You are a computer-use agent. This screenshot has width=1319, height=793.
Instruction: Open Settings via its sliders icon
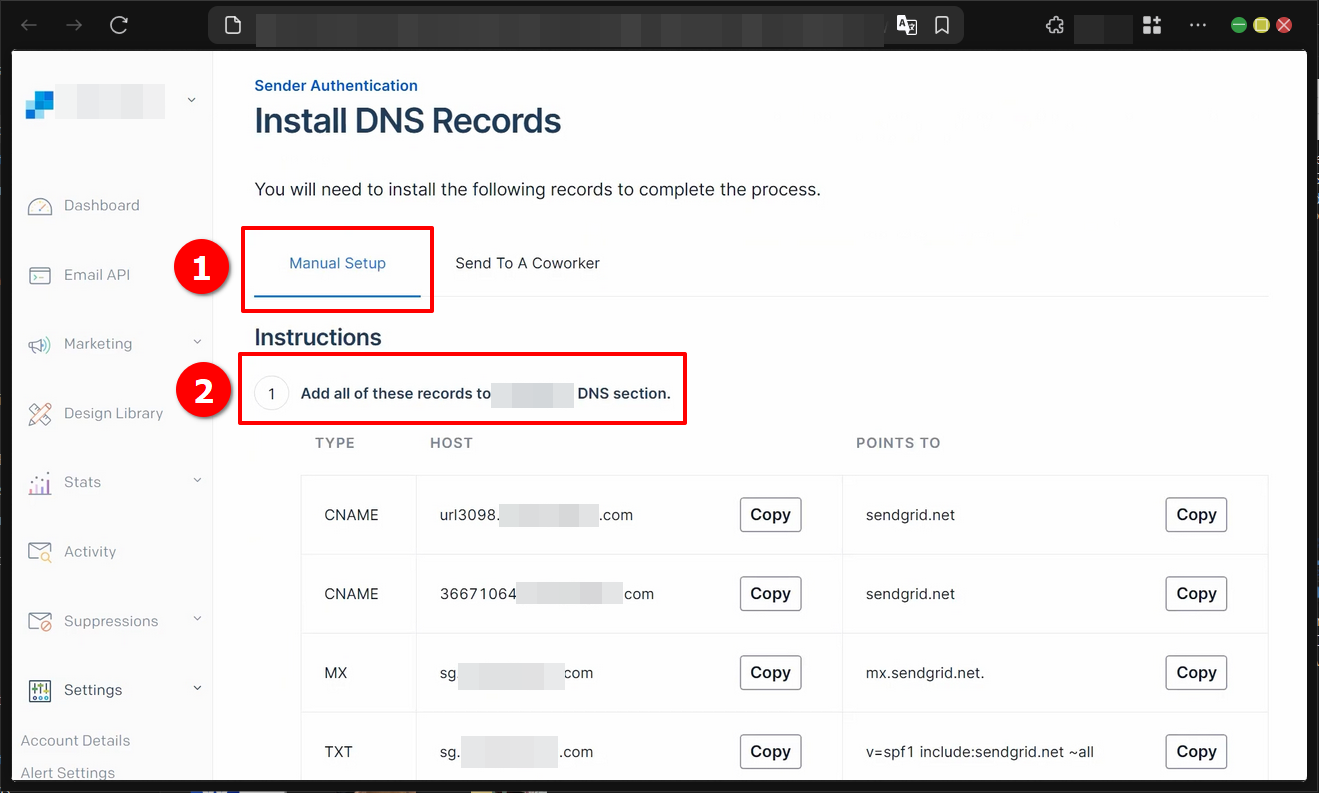(40, 689)
